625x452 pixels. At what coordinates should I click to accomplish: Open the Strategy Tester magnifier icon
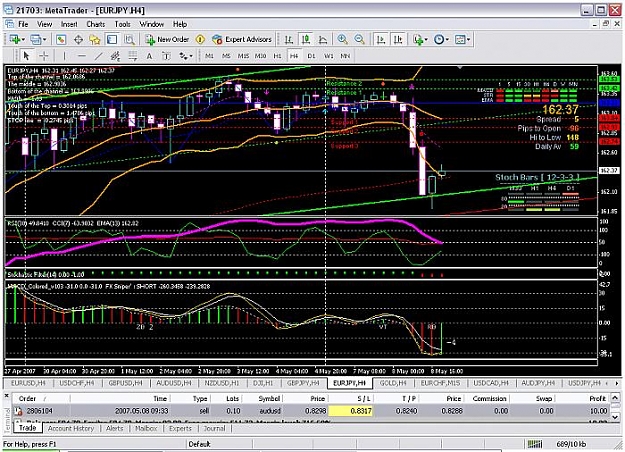[129, 39]
